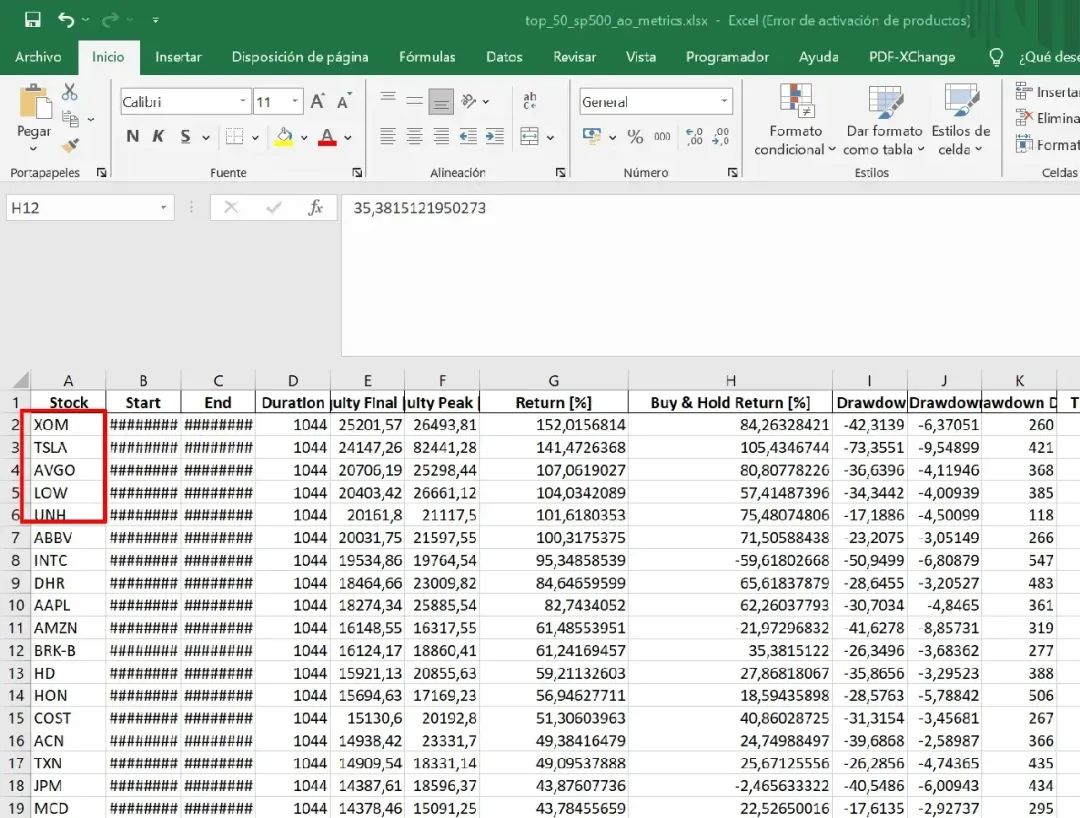The width and height of the screenshot is (1080, 818).
Task: Click the increase font size icon
Action: [318, 102]
